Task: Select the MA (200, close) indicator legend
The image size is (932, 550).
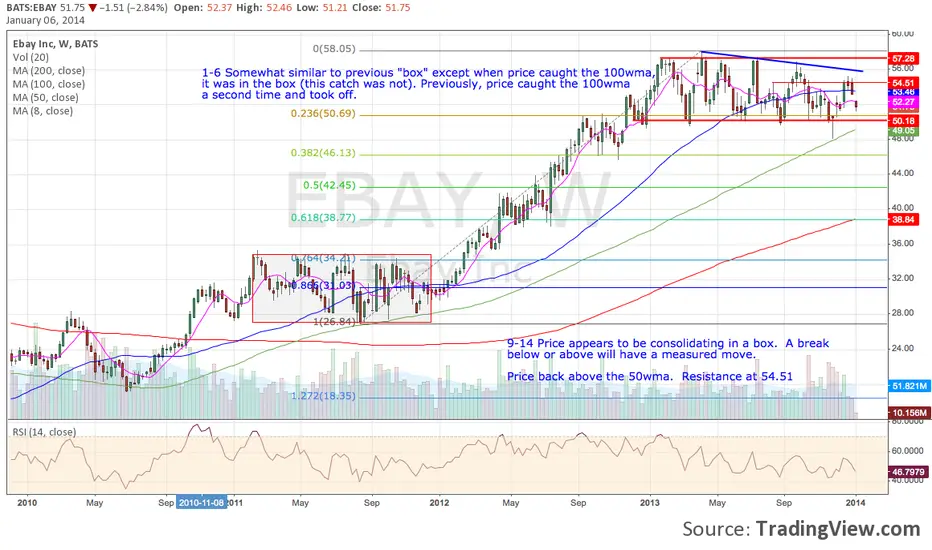Action: click(x=49, y=71)
